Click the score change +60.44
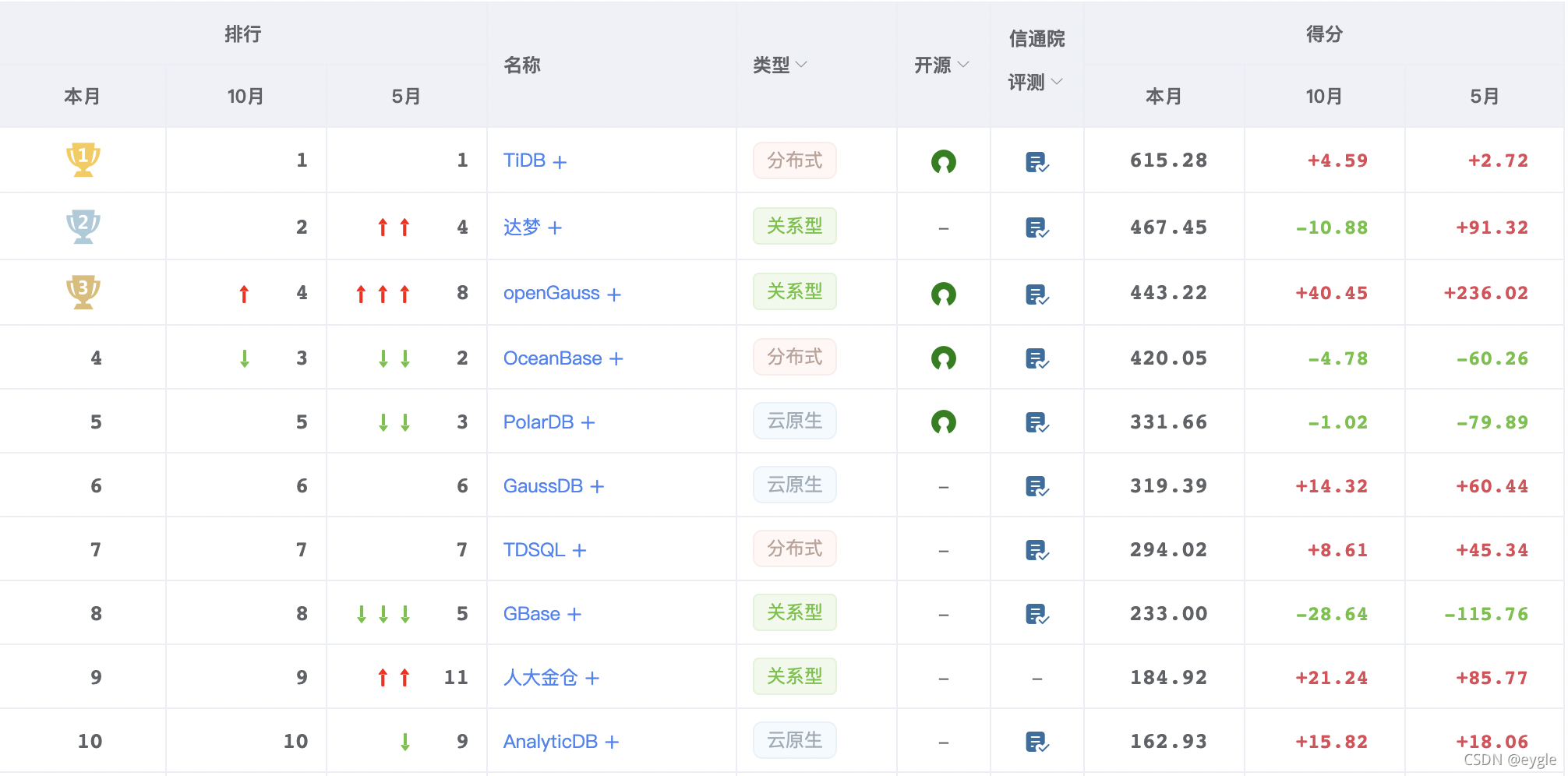This screenshot has width=1568, height=776. (1492, 486)
